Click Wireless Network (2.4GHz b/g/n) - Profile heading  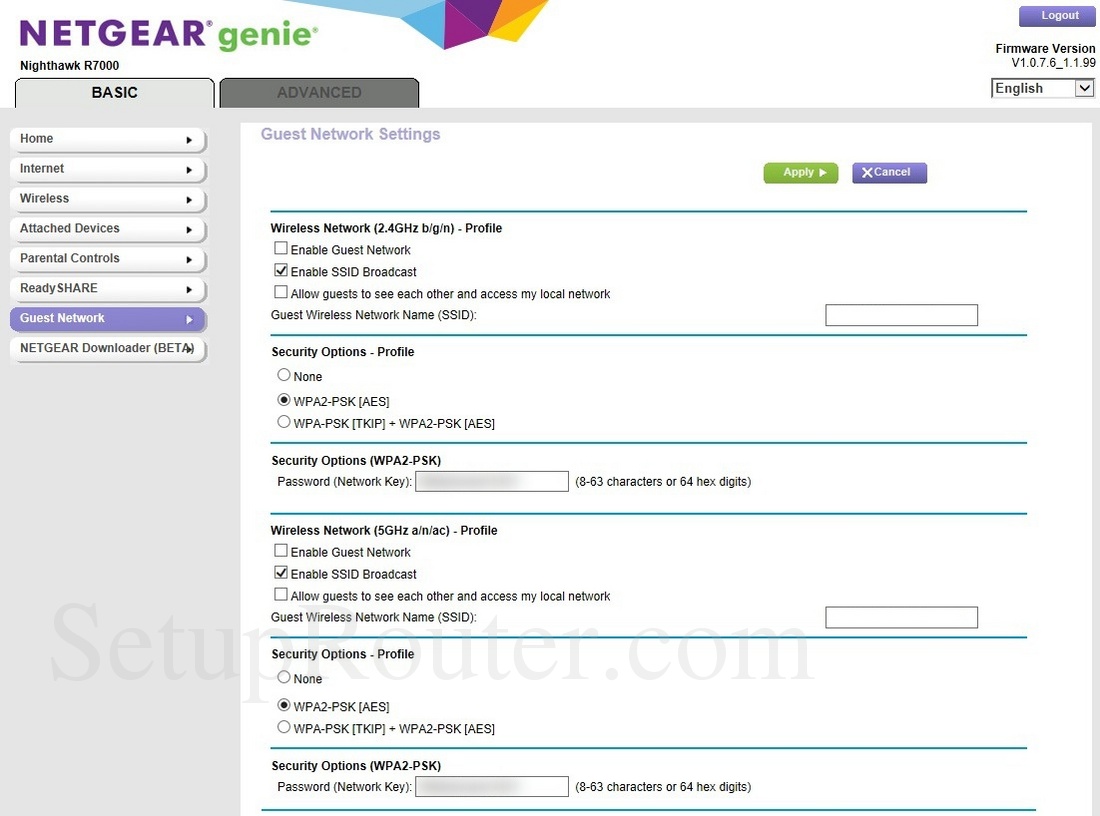pyautogui.click(x=387, y=228)
